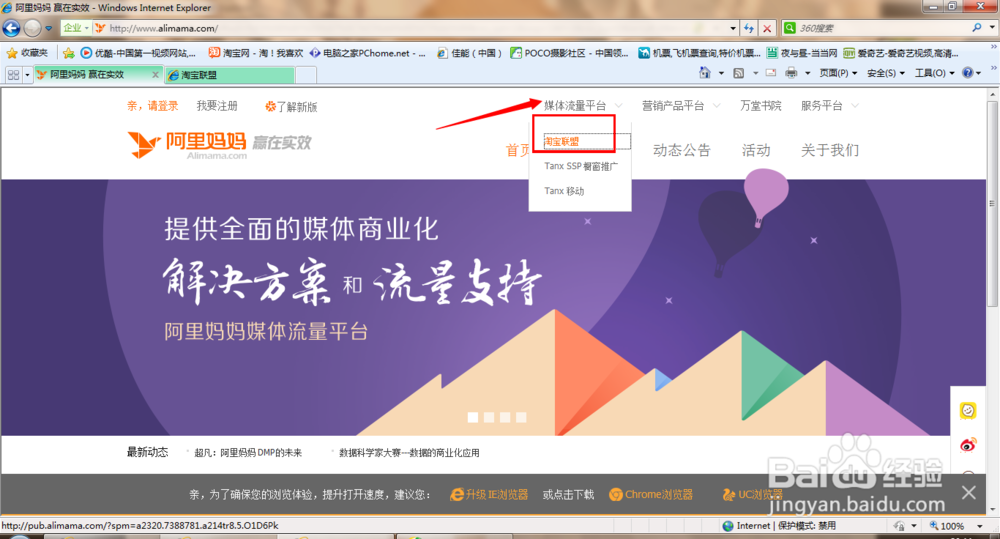Select the first banner slide indicator
This screenshot has width=1000, height=539.
click(473, 417)
